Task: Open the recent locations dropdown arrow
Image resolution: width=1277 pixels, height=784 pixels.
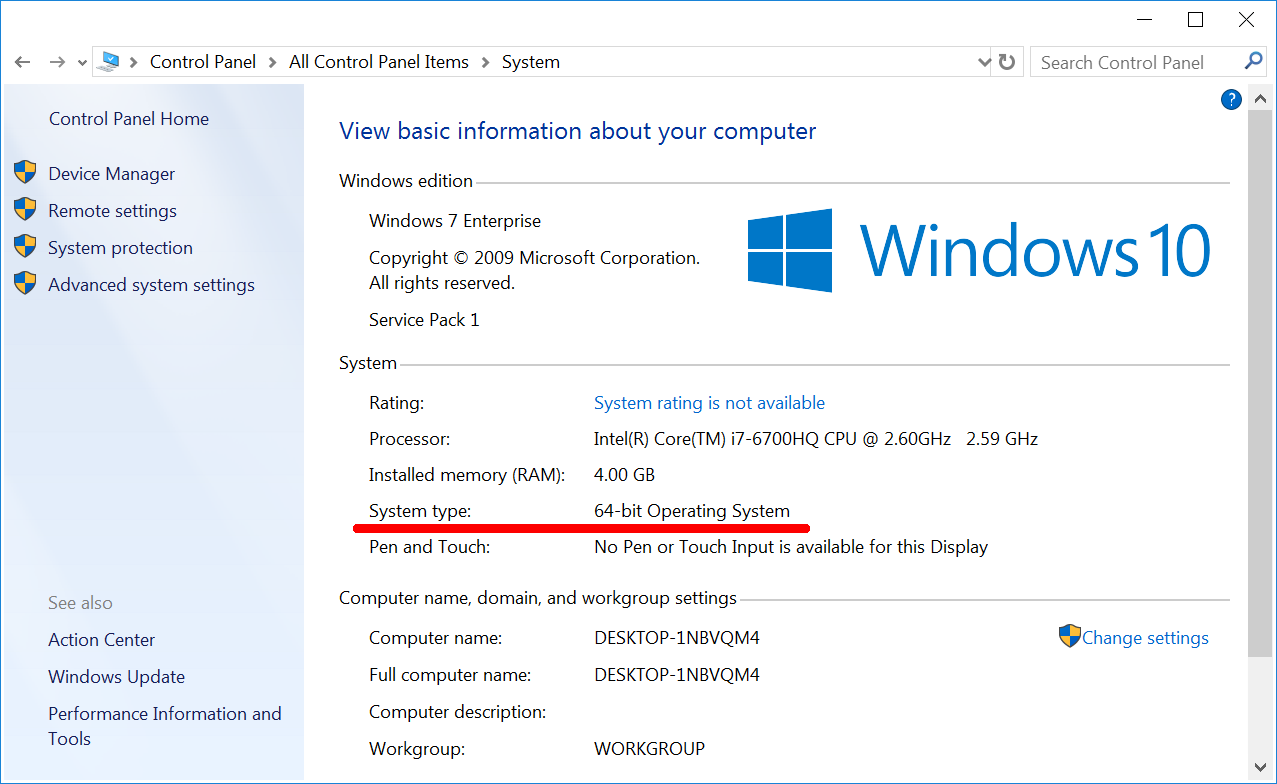Action: (x=82, y=63)
